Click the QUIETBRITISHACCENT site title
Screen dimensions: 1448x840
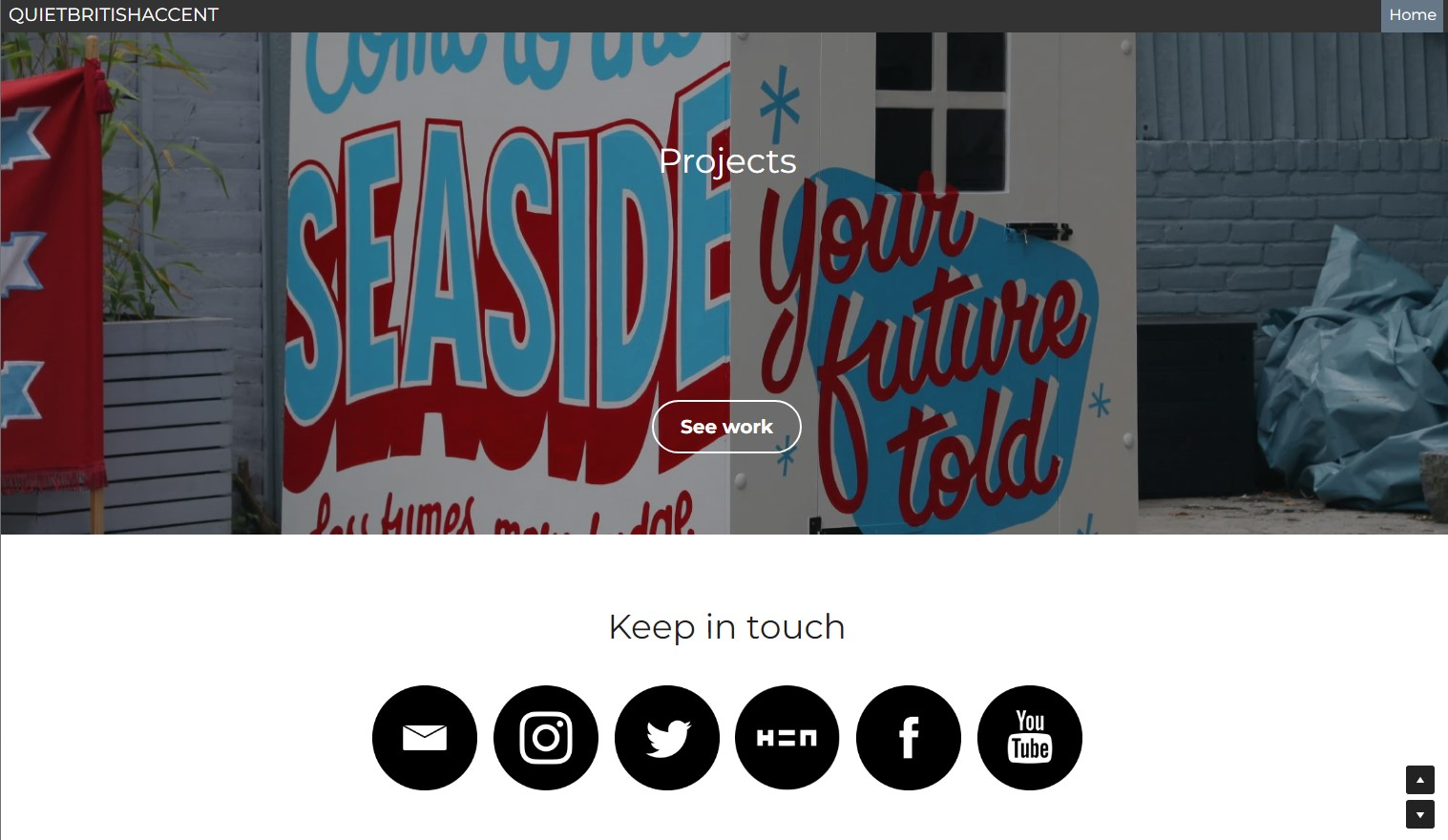(114, 15)
